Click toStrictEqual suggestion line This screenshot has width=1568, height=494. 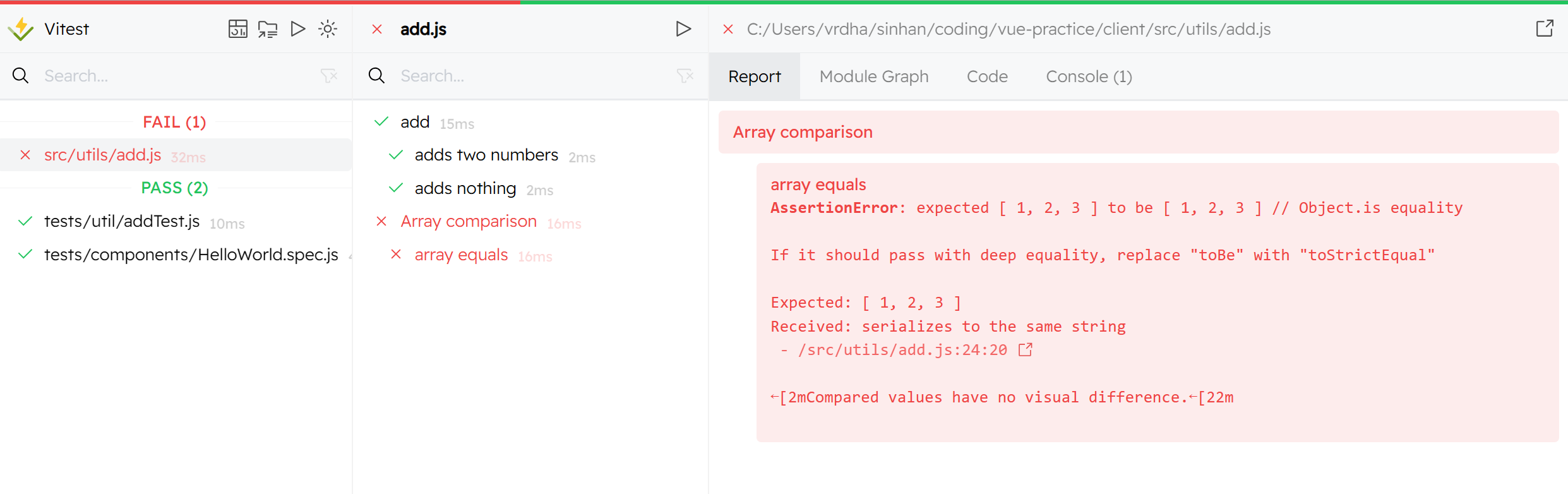pyautogui.click(x=1103, y=255)
